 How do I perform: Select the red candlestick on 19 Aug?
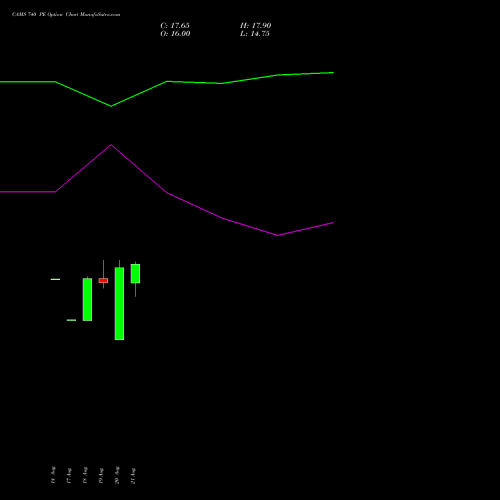(103, 280)
